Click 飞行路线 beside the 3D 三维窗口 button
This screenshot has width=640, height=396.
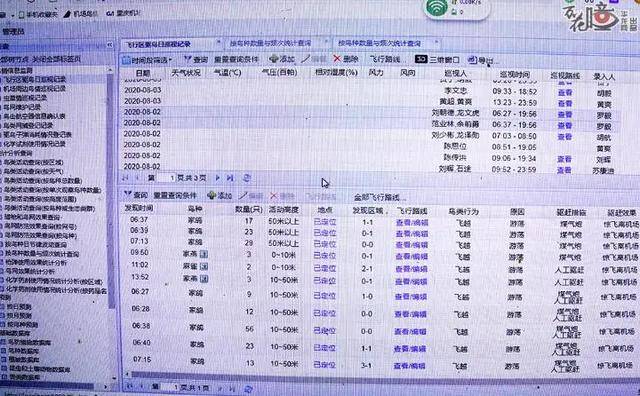[384, 59]
